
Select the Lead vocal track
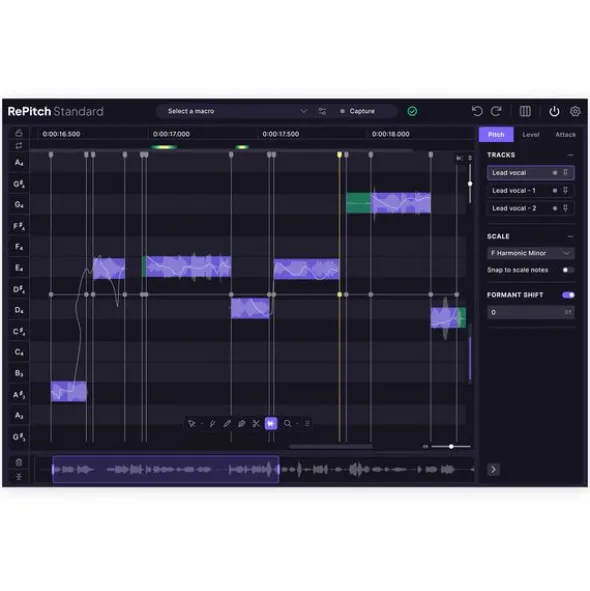(x=530, y=173)
